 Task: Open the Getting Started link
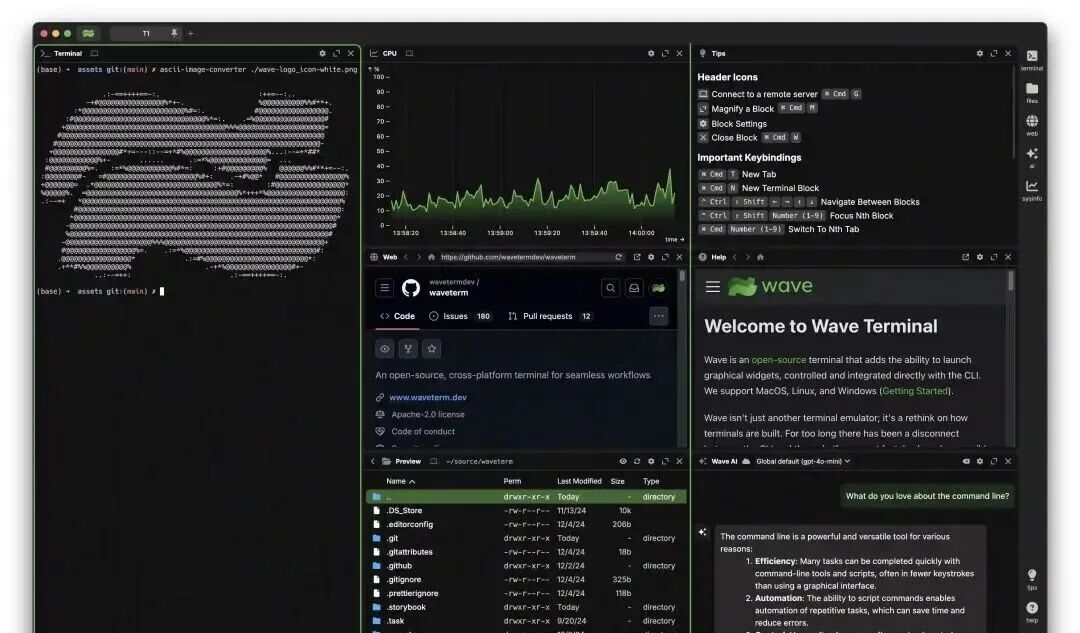click(x=915, y=391)
